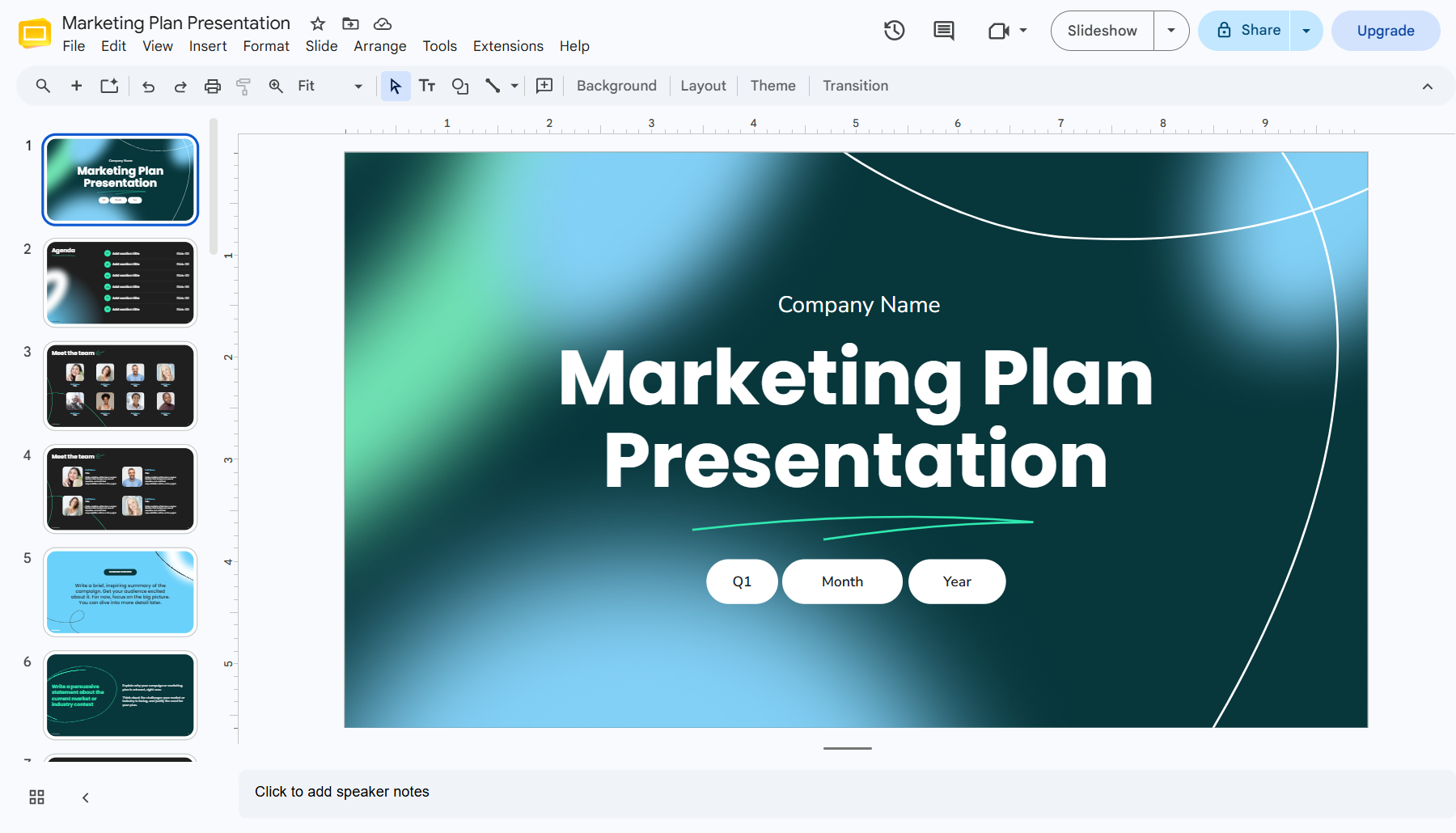Click to add speaker notes

click(x=847, y=793)
